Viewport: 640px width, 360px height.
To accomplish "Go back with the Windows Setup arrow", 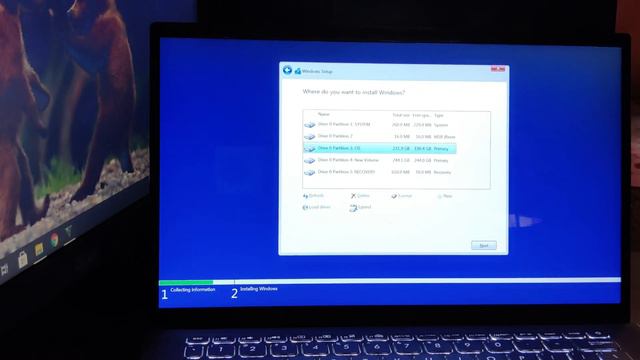I will click(x=287, y=70).
